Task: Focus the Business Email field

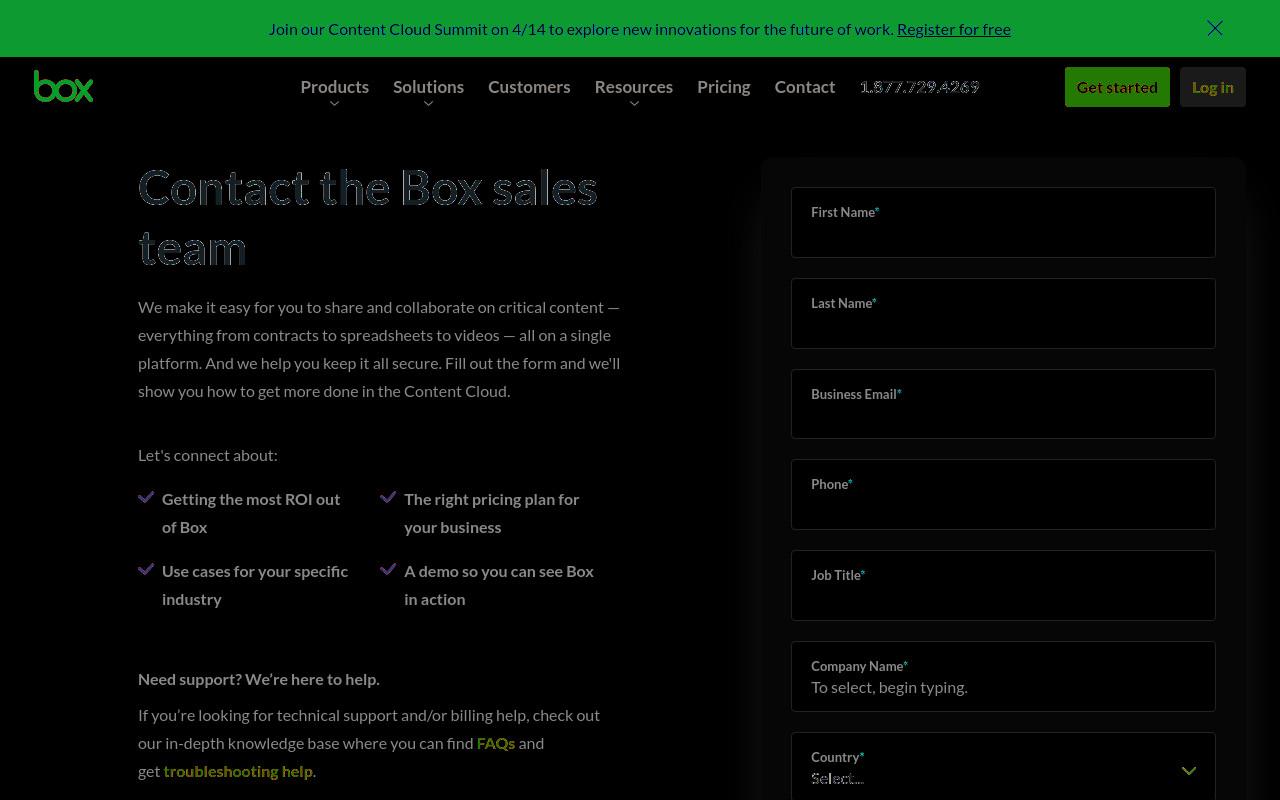Action: (x=1003, y=404)
